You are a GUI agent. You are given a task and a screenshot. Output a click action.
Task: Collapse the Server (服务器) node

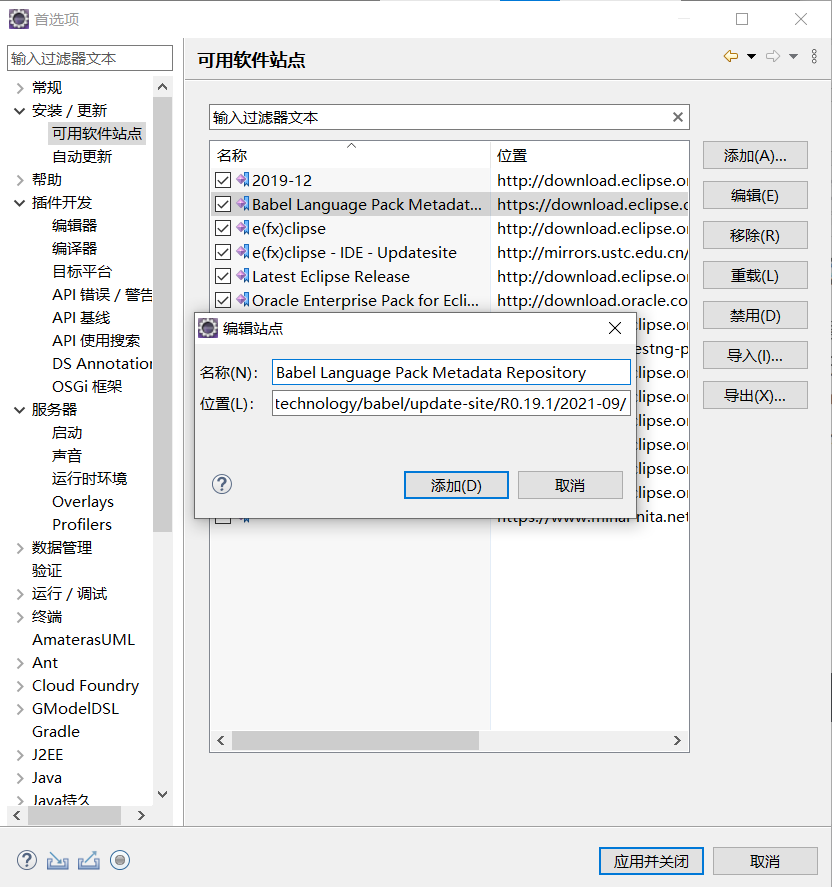[20, 410]
